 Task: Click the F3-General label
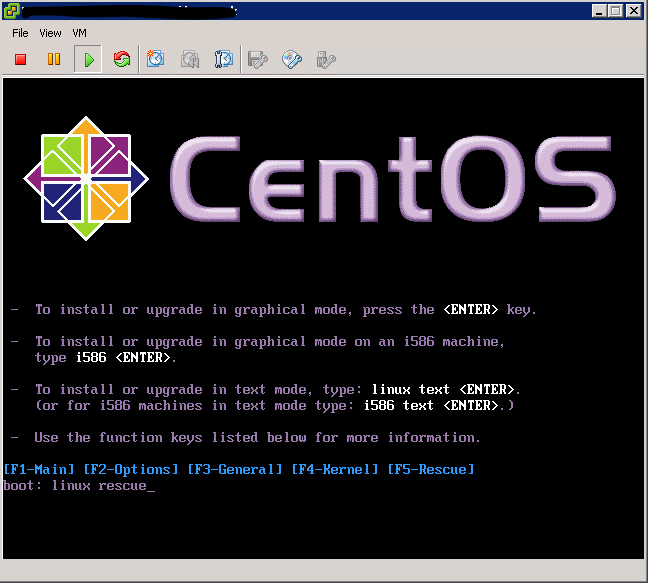[235, 470]
